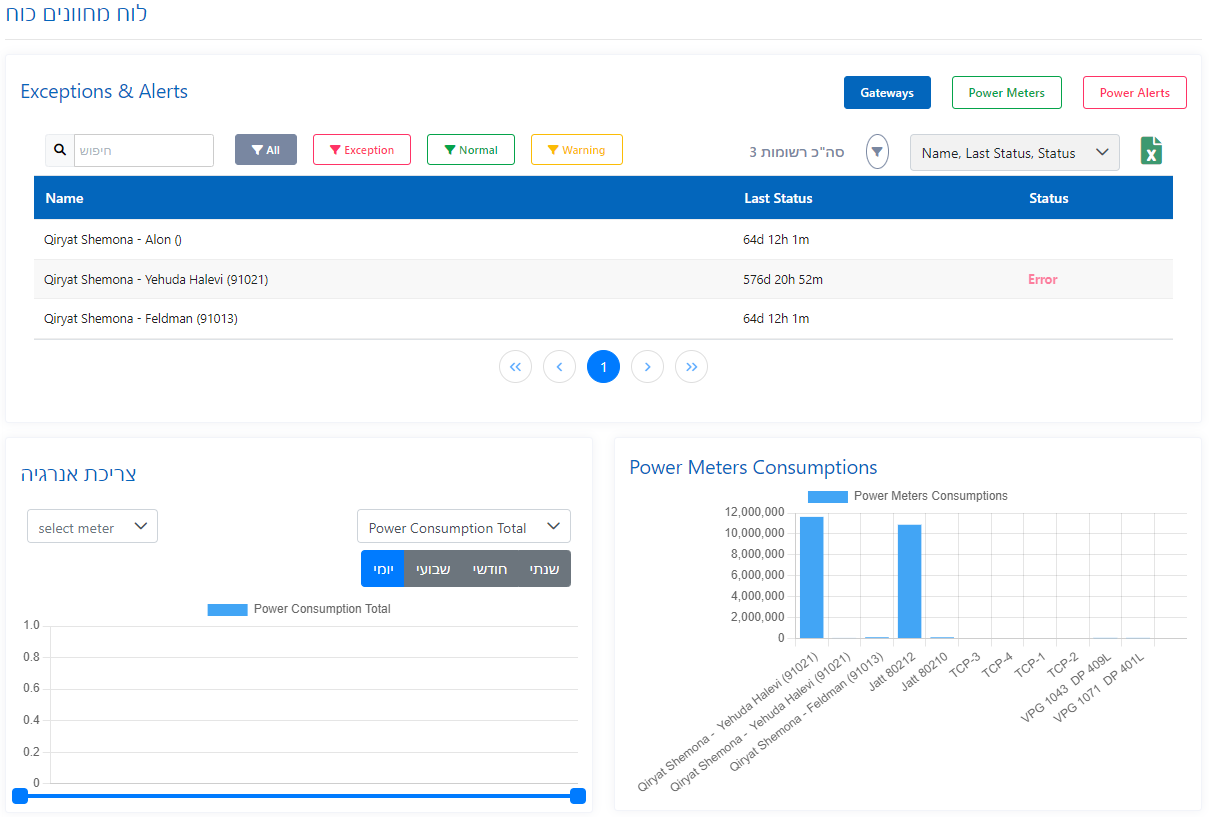Click the left handle of the range slider
The width and height of the screenshot is (1209, 817).
[20, 796]
